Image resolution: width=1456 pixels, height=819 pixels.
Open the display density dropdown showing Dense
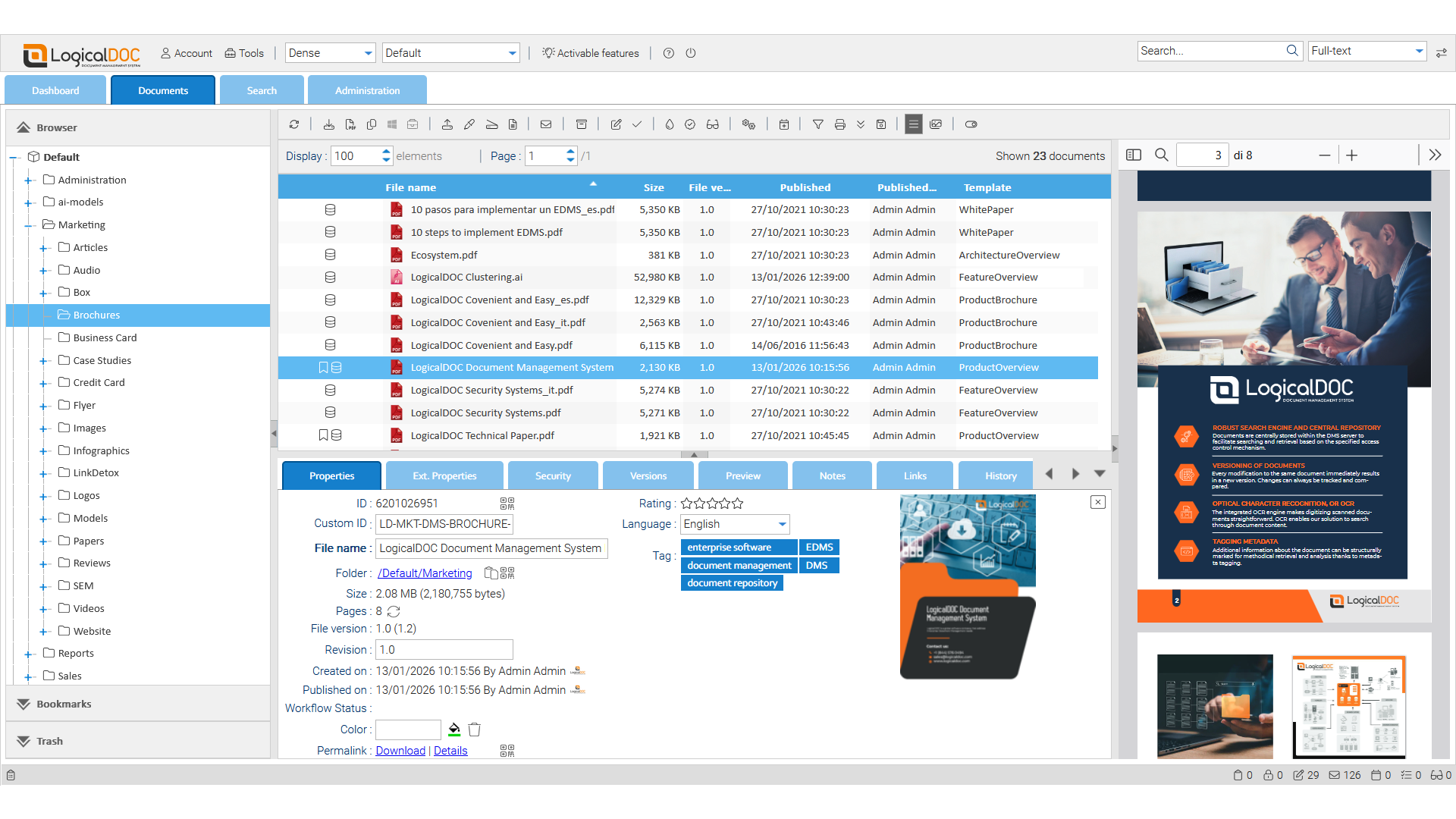point(367,52)
